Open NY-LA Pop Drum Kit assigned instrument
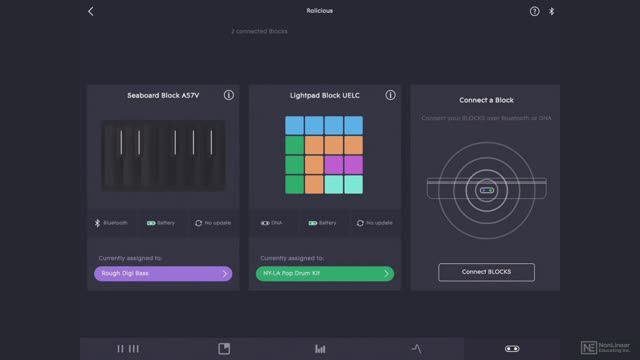This screenshot has width=640, height=360. pyautogui.click(x=325, y=273)
